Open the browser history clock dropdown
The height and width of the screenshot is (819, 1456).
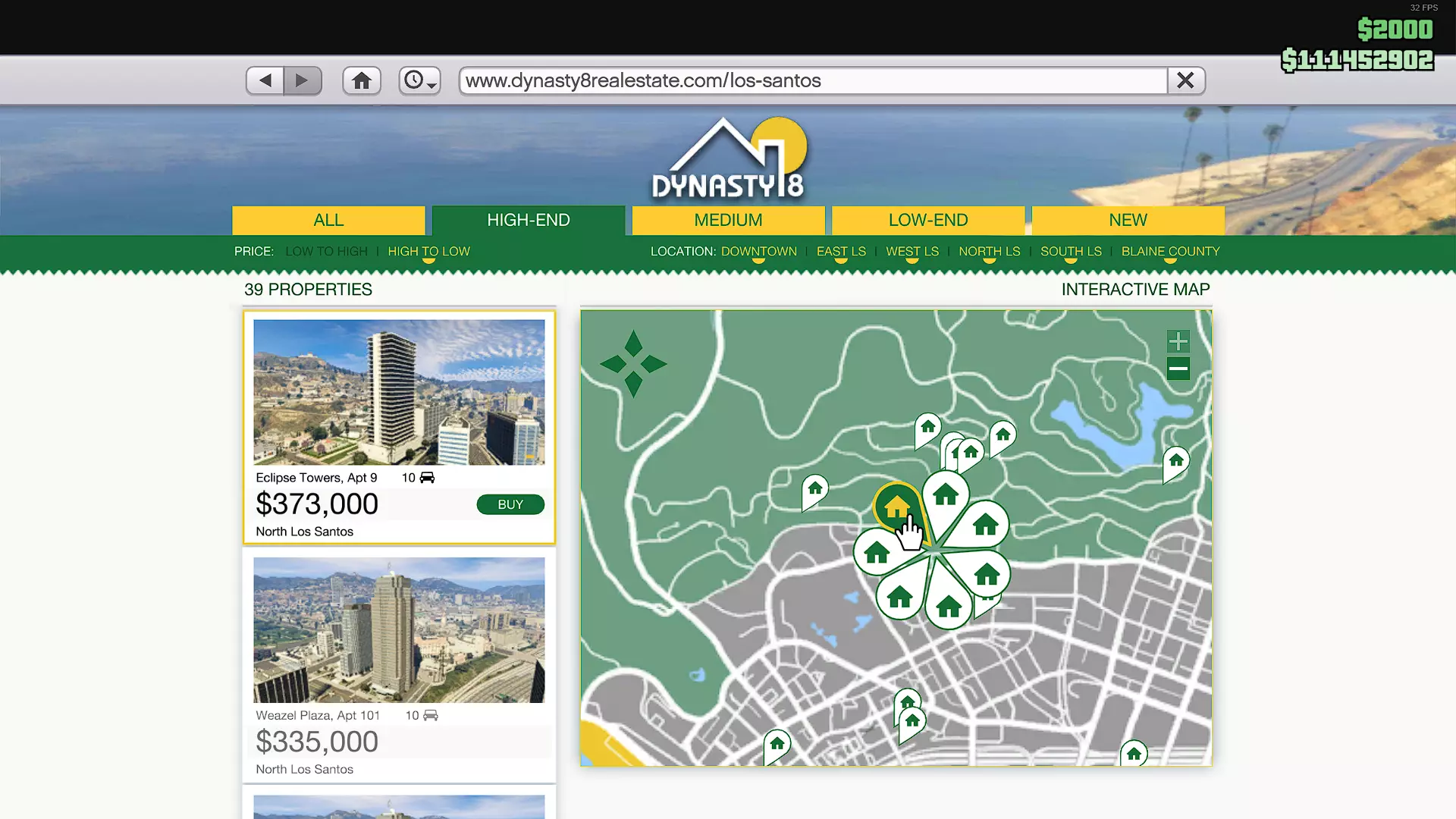coord(419,80)
